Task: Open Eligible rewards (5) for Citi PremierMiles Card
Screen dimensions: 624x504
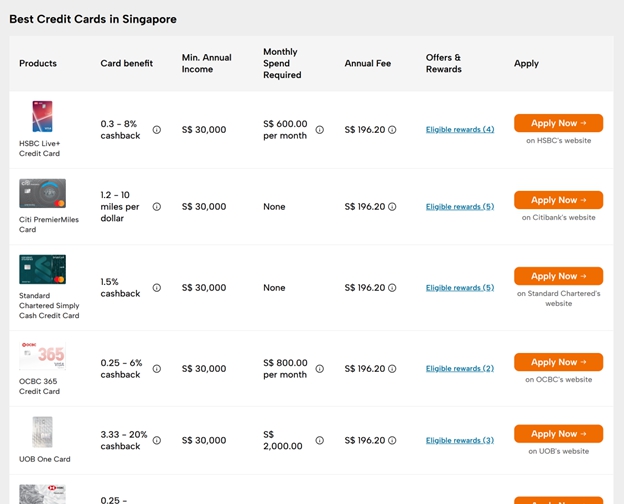Action: pos(460,207)
